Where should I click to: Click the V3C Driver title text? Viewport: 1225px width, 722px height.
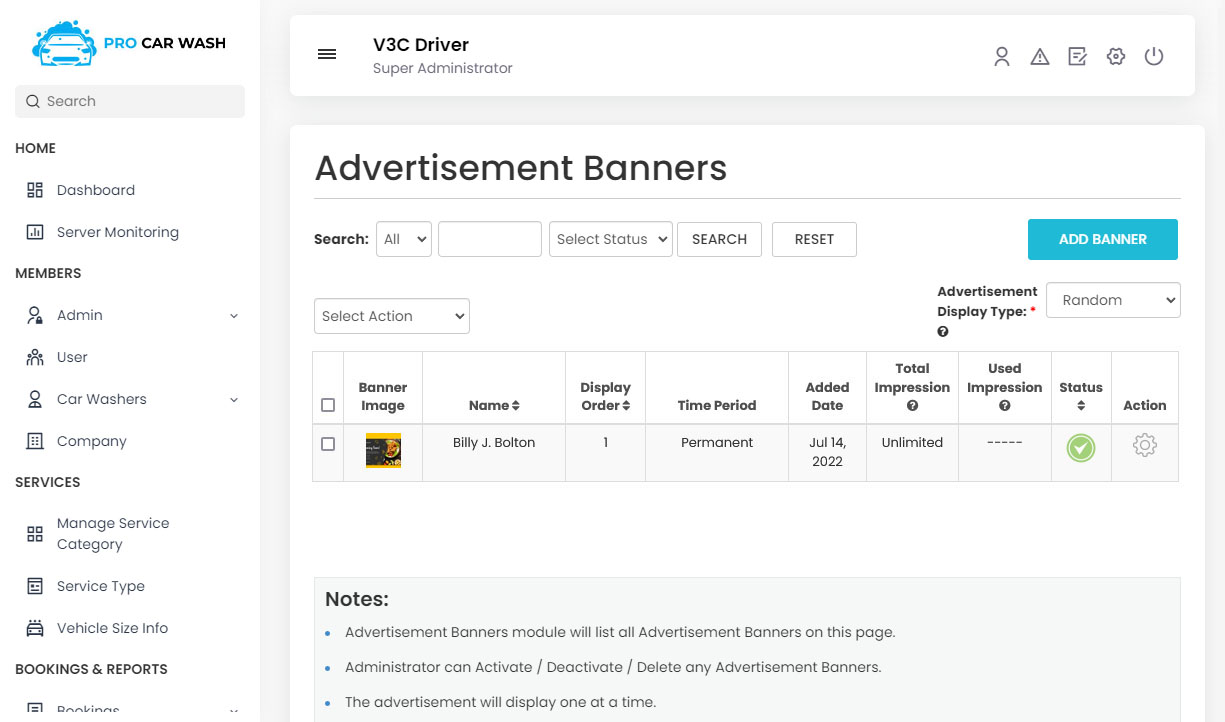(x=421, y=45)
